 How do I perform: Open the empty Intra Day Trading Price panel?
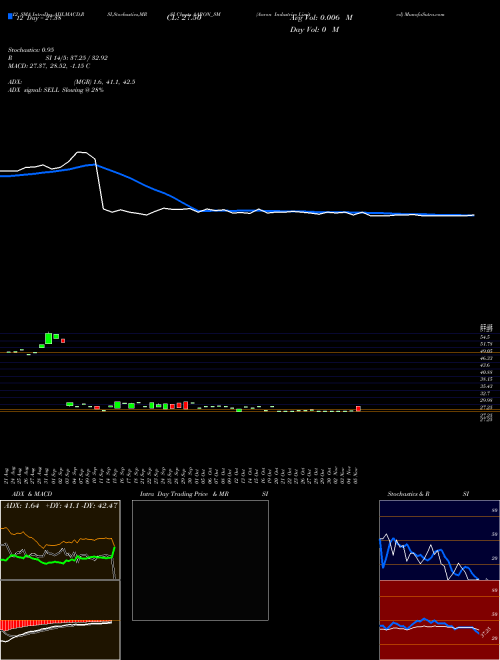(200, 560)
